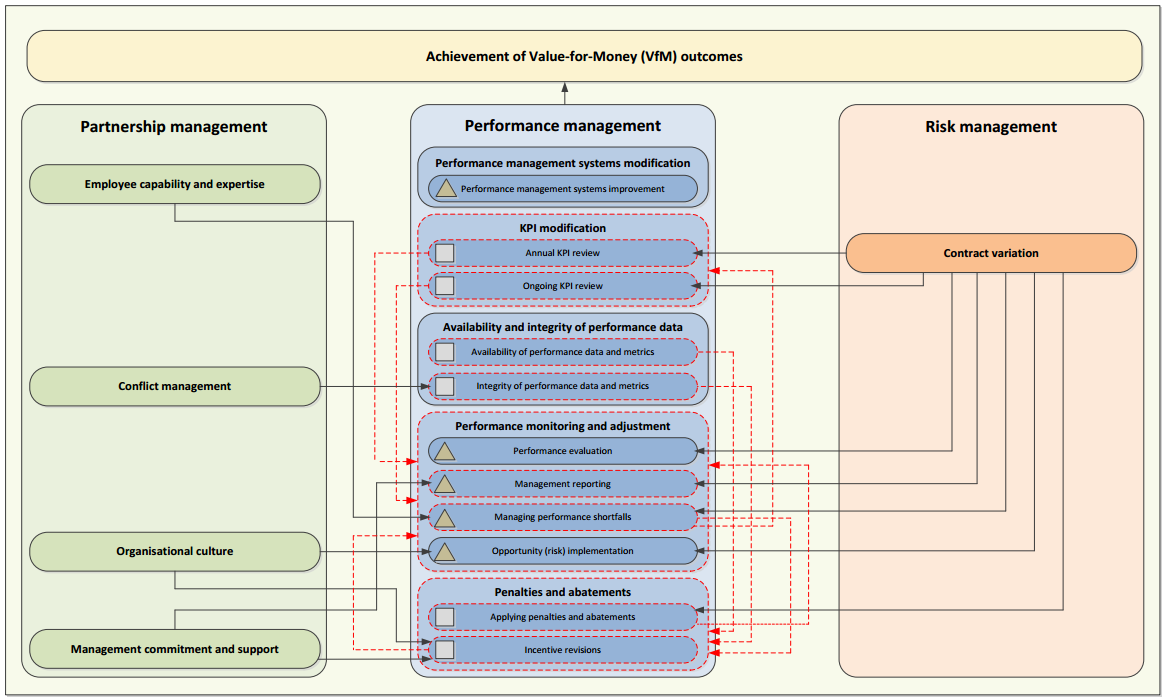
Task: Select the Conflict management box
Action: (175, 386)
